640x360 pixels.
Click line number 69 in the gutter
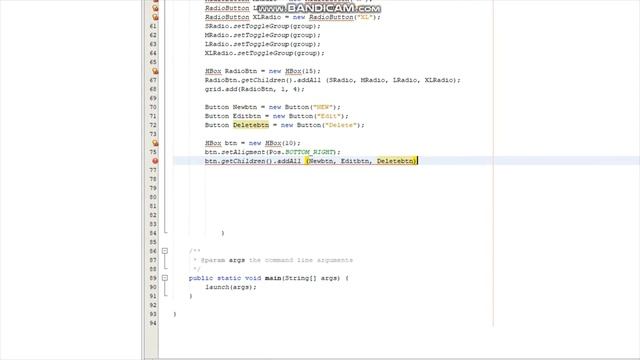(x=153, y=98)
